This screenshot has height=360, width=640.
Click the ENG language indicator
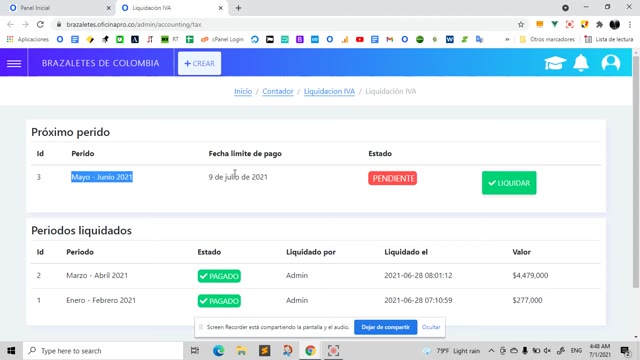tap(576, 351)
